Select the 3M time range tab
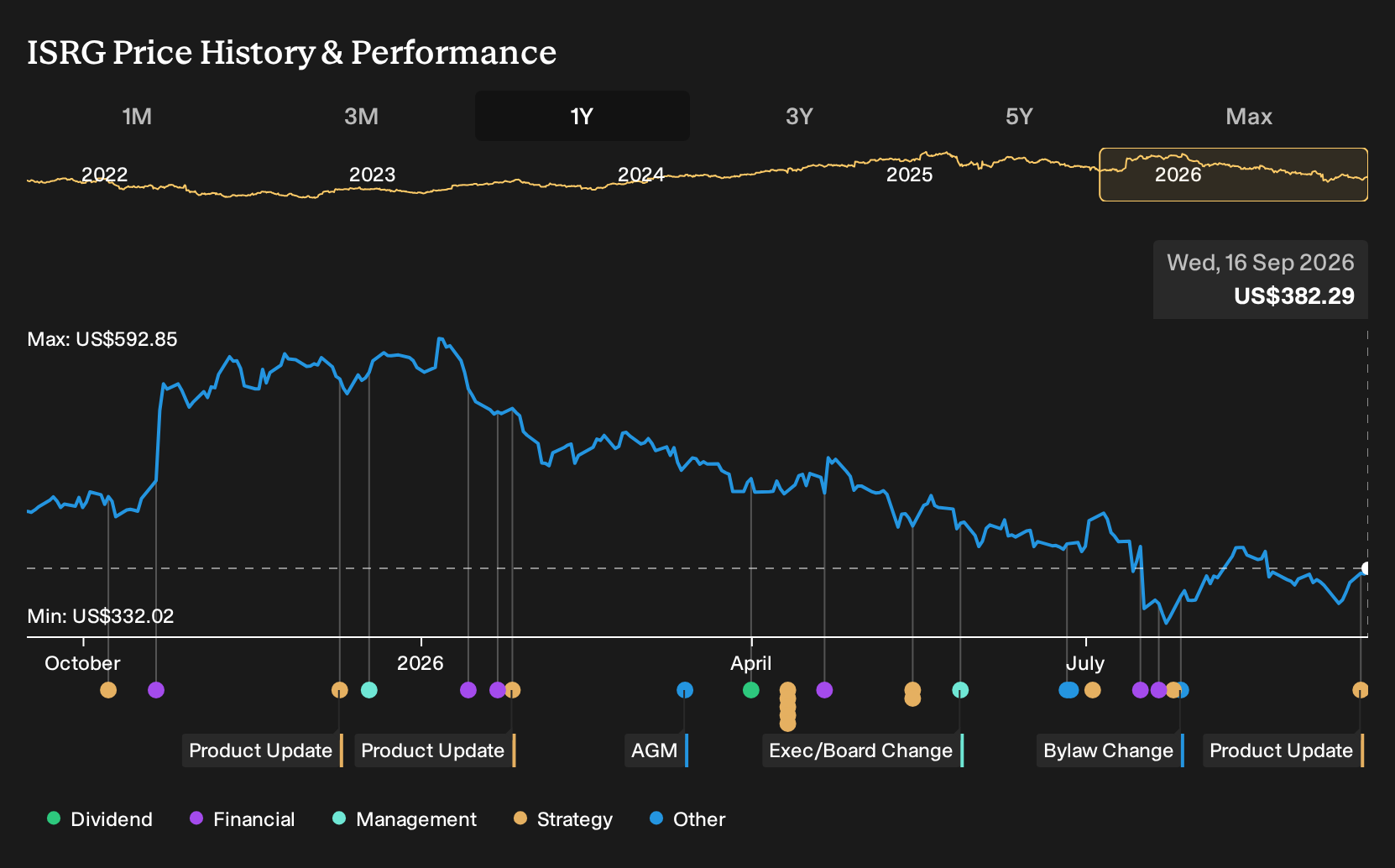 coord(361,116)
